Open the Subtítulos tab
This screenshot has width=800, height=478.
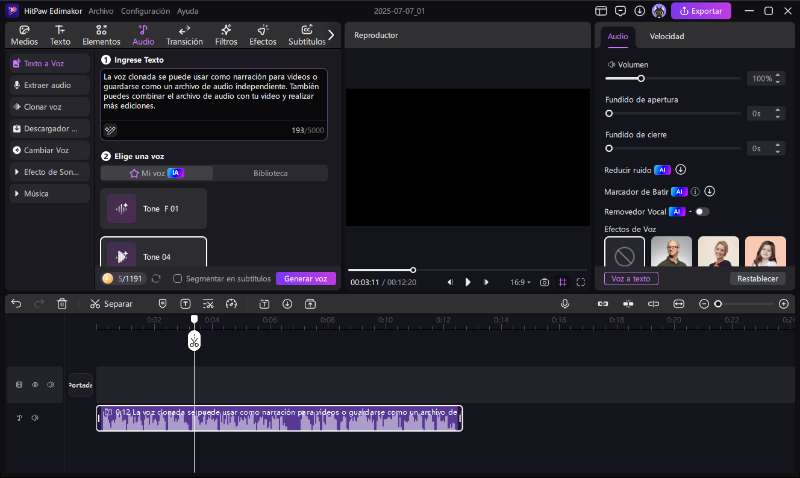[307, 35]
